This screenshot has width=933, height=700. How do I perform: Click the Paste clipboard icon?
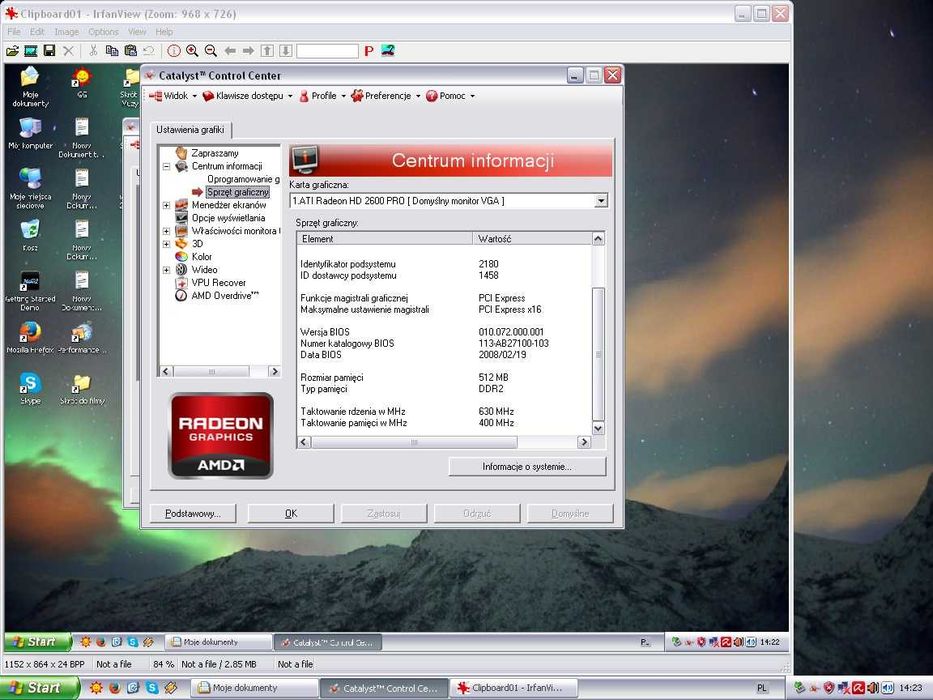(130, 51)
